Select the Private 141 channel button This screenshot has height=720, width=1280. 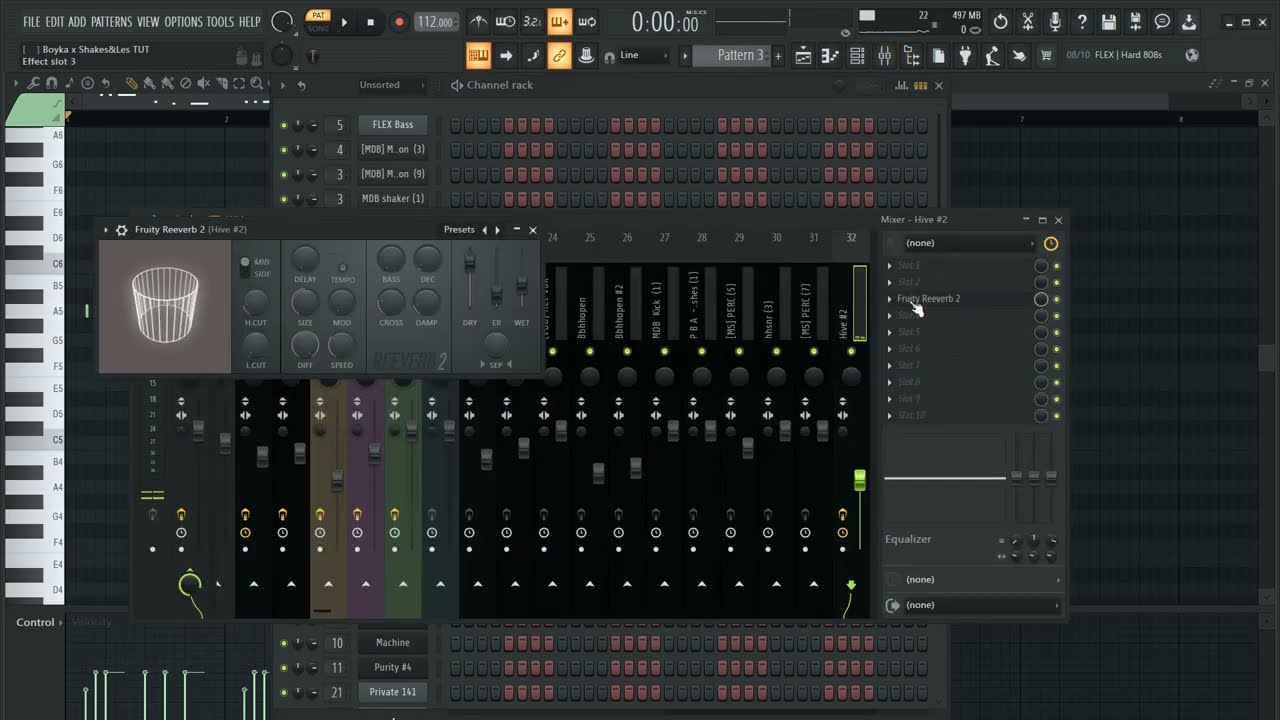[393, 692]
